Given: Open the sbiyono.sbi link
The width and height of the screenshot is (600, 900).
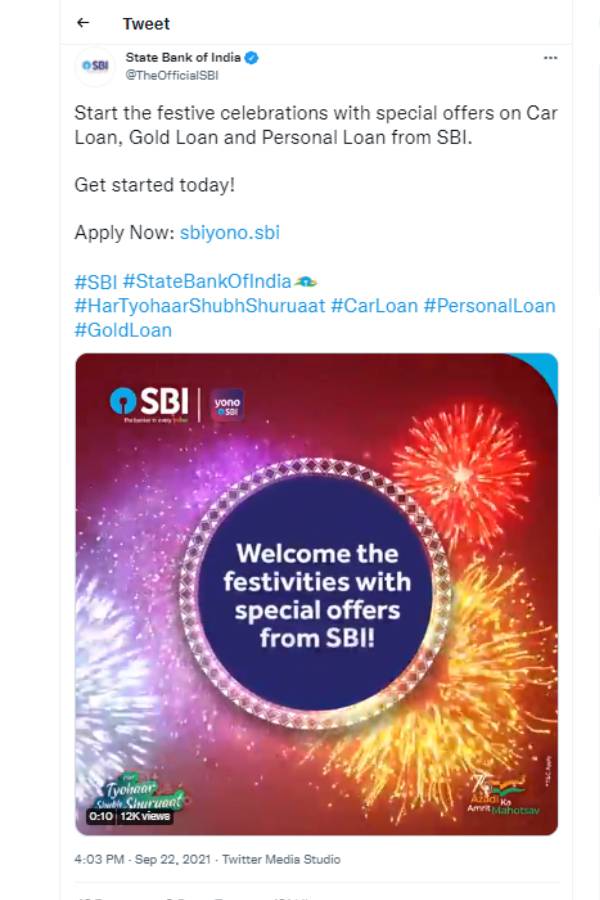Looking at the screenshot, I should (x=230, y=233).
